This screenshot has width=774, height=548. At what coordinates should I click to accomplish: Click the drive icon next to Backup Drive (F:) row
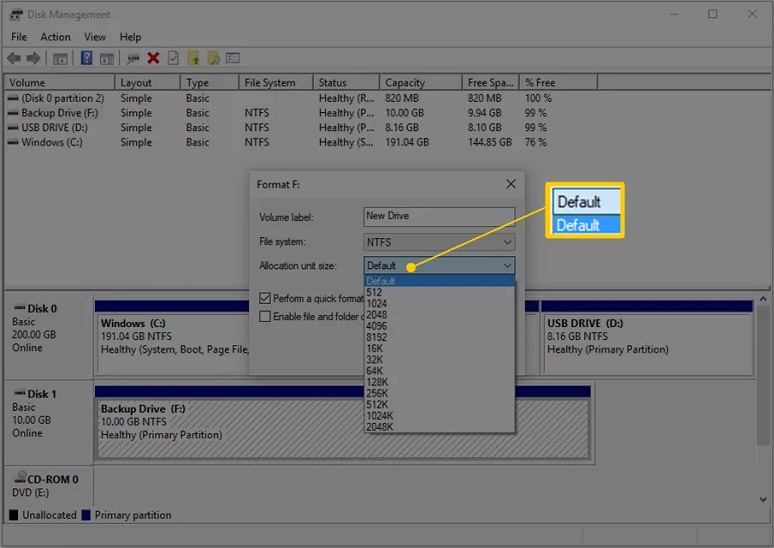[x=13, y=113]
